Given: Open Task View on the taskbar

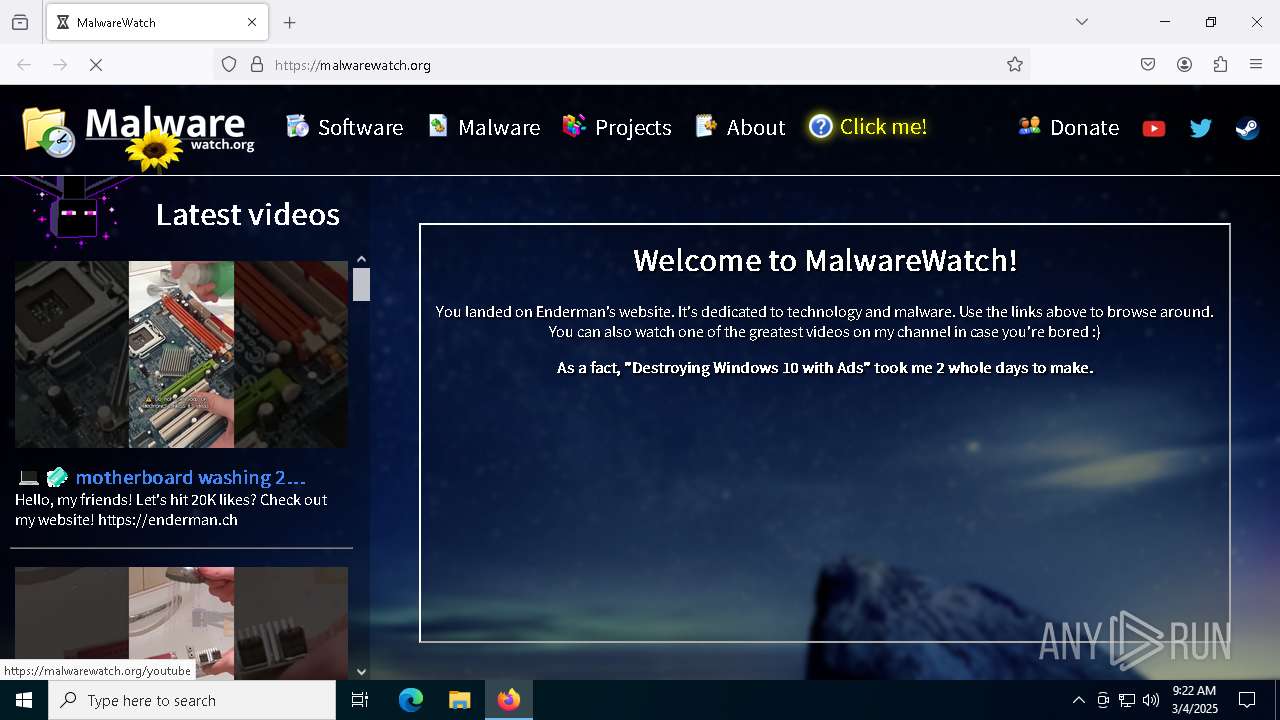Looking at the screenshot, I should (360, 700).
